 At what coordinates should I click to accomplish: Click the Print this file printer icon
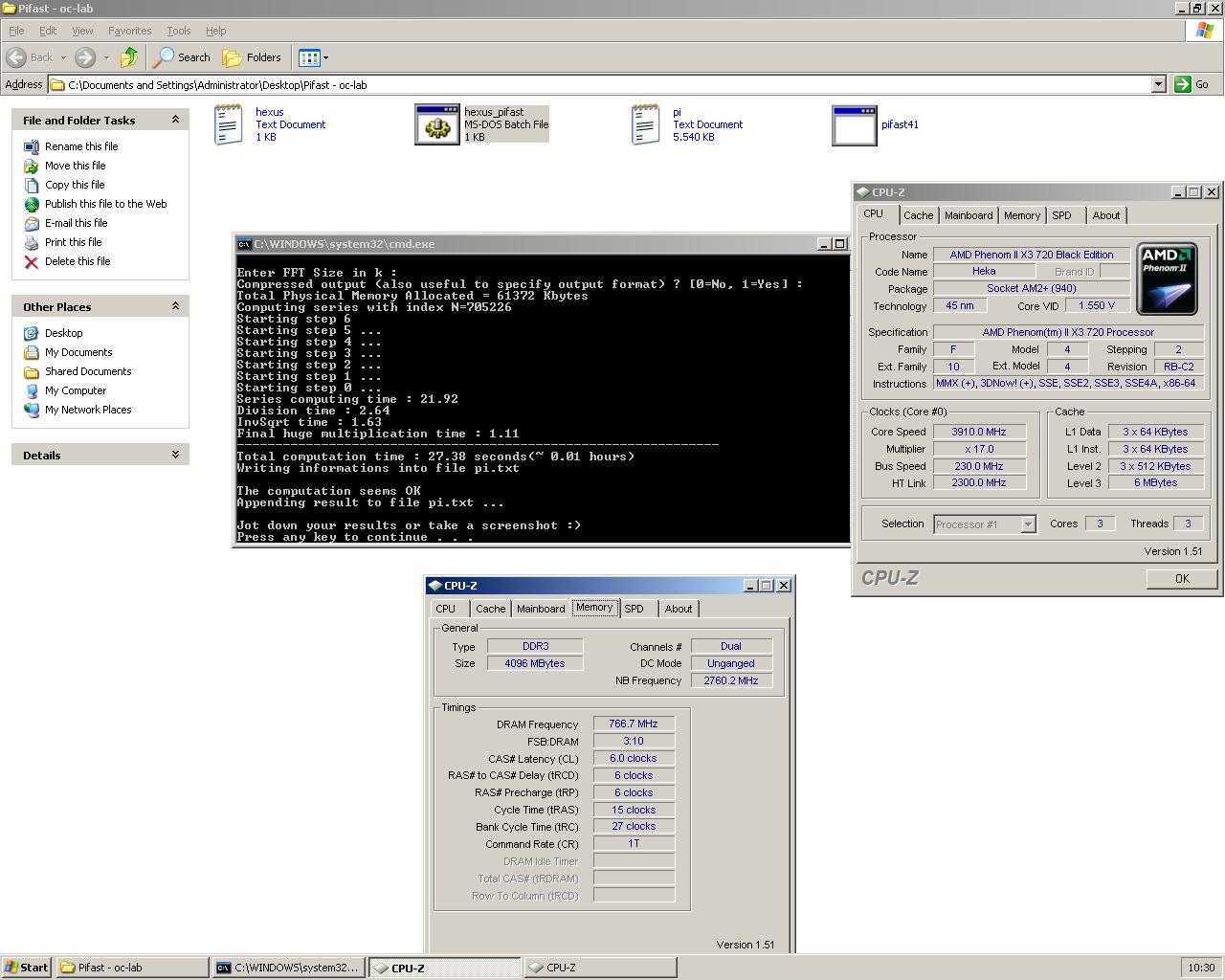(x=32, y=242)
